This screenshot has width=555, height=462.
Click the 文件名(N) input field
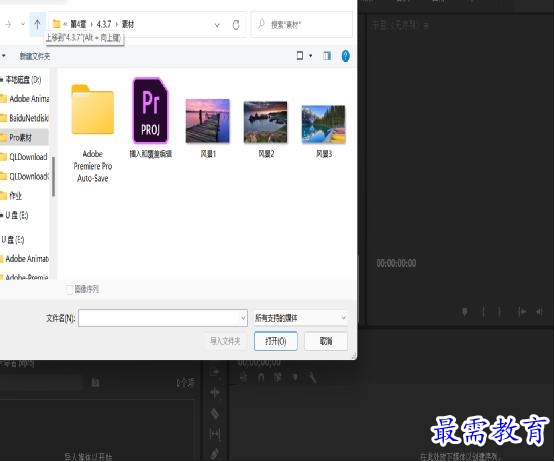pos(162,318)
